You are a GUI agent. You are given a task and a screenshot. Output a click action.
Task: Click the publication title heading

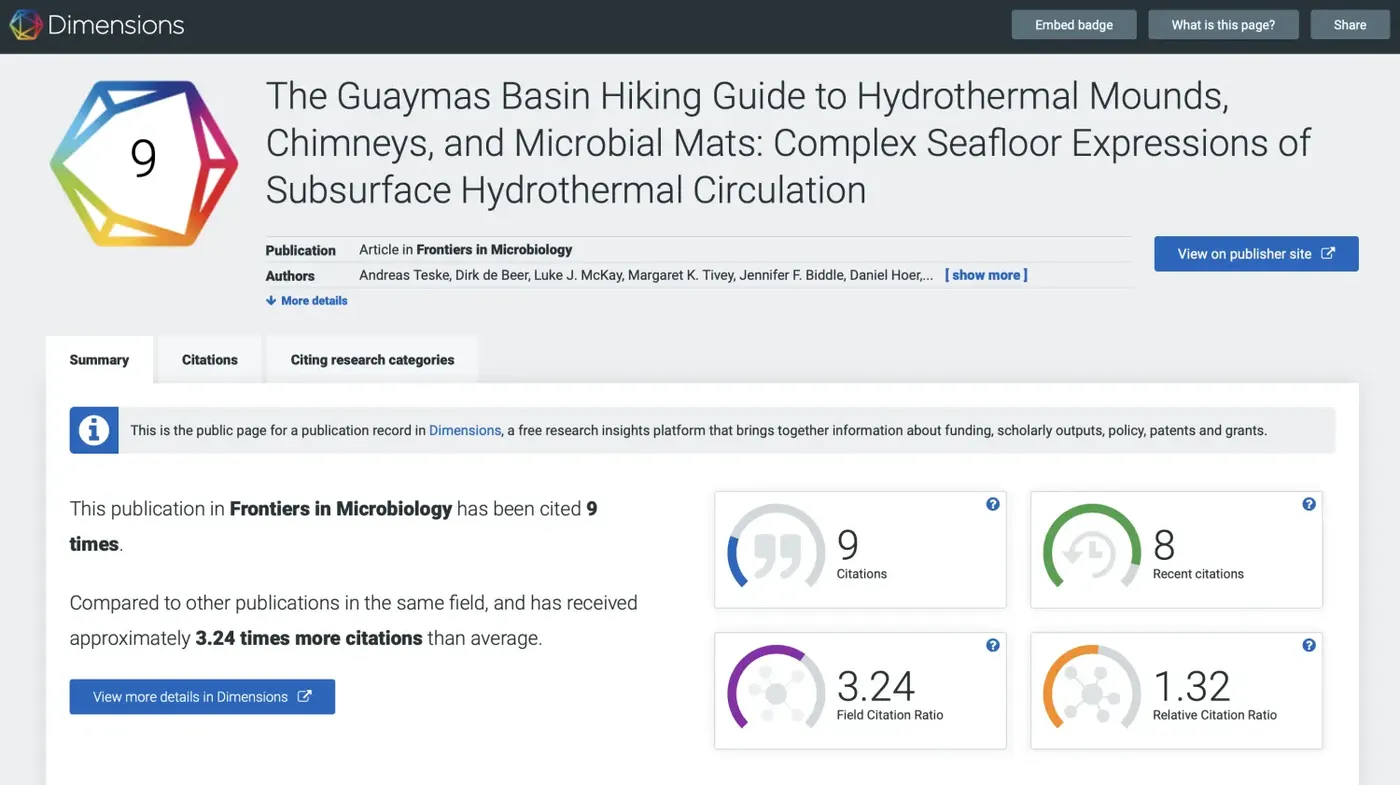pos(788,143)
